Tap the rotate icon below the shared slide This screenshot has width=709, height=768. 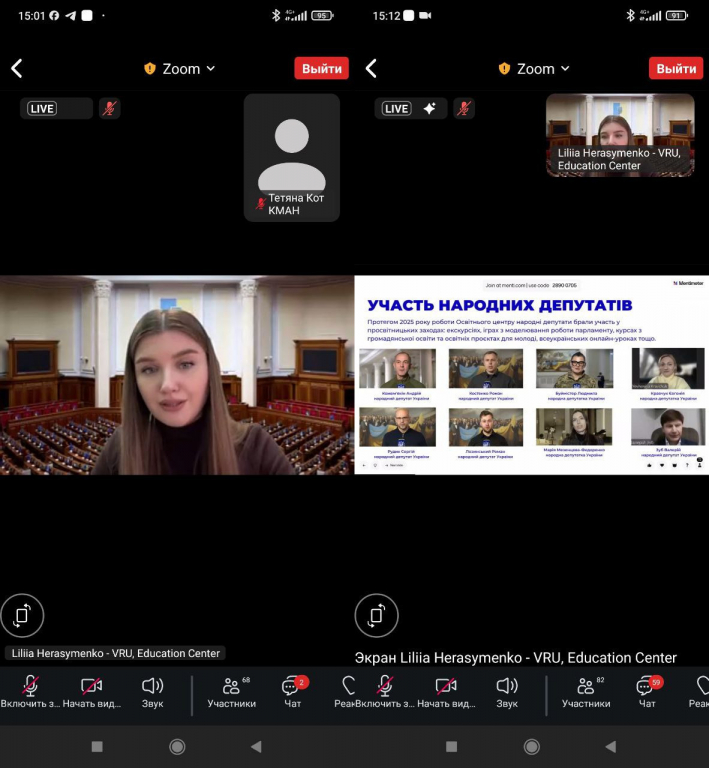[377, 616]
